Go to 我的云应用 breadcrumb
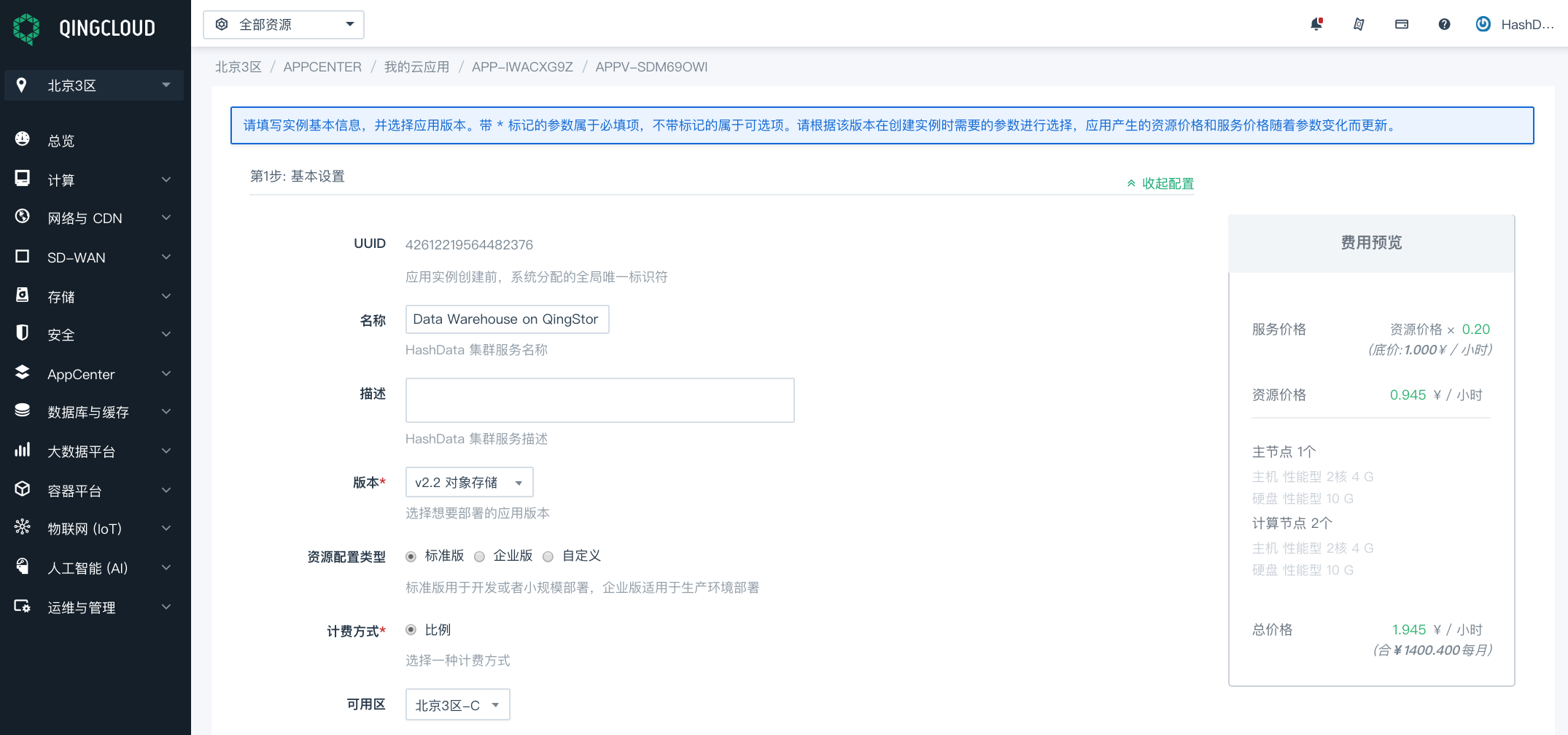The height and width of the screenshot is (735, 1568). coord(416,67)
